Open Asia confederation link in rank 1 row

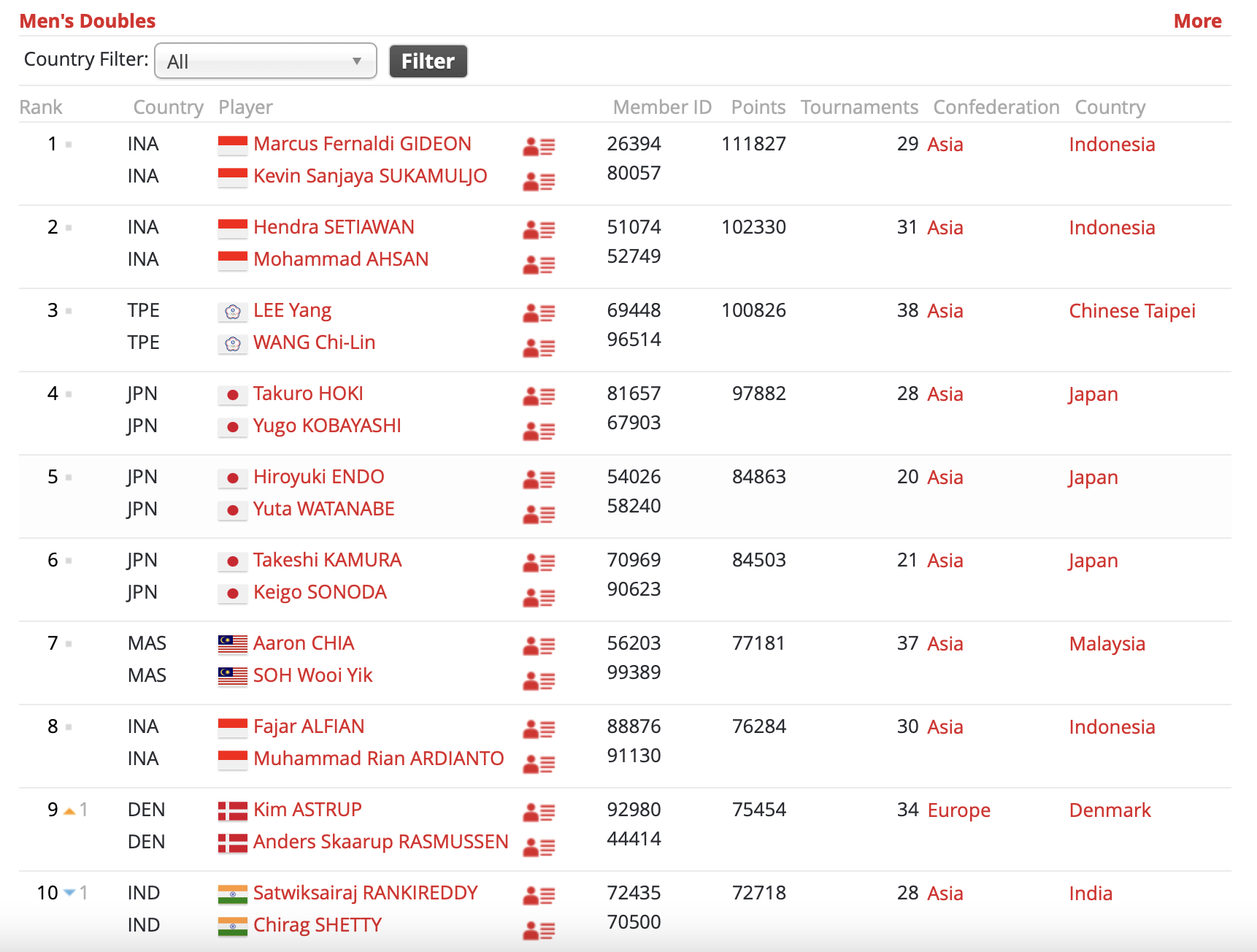tap(945, 145)
